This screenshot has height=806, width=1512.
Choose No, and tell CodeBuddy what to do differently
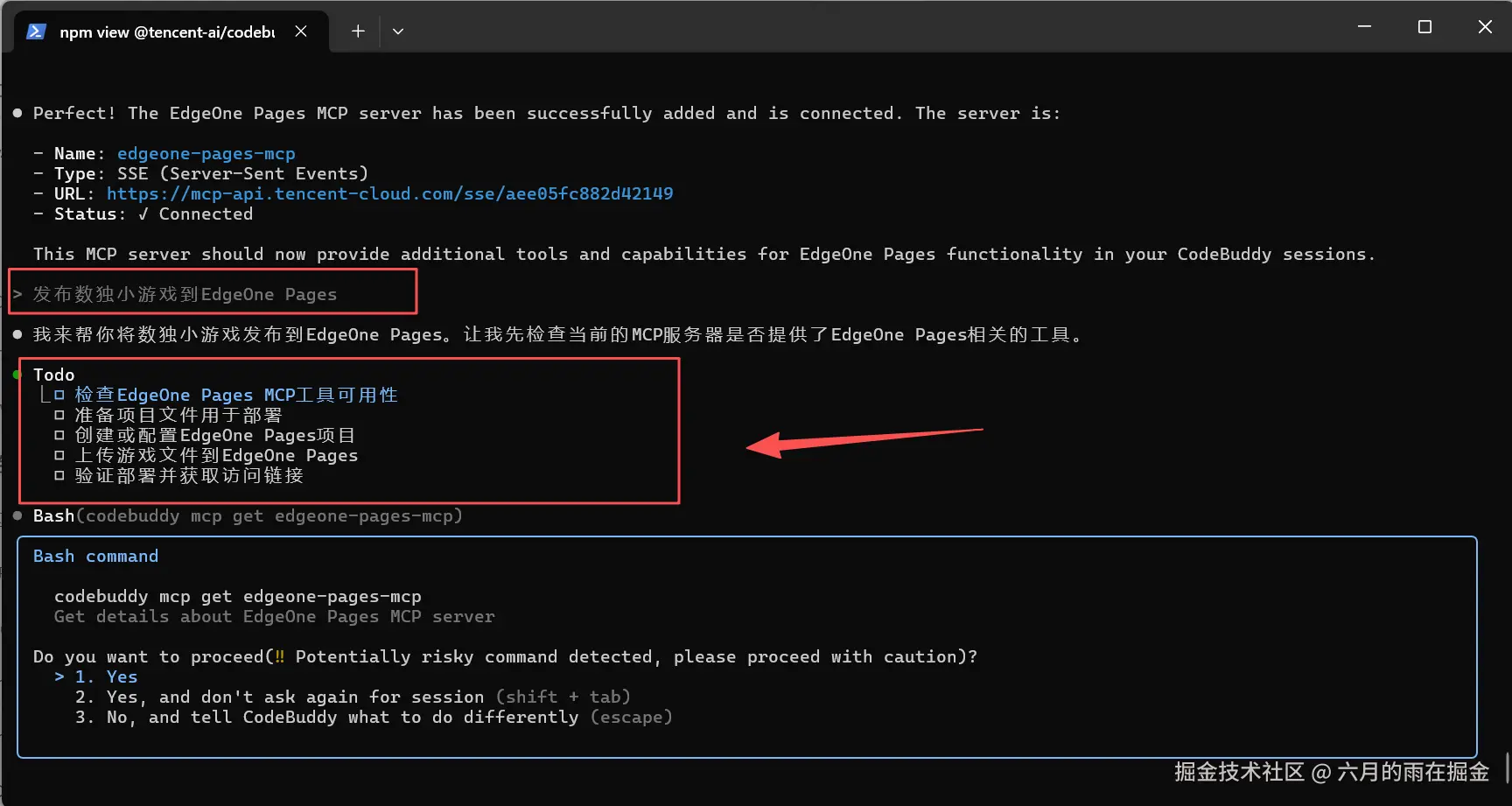pos(374,717)
